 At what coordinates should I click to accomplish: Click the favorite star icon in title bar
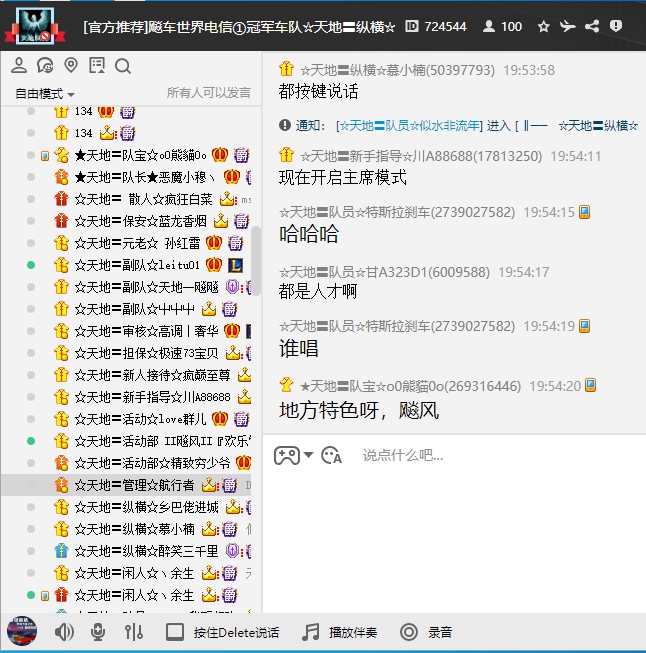[543, 26]
